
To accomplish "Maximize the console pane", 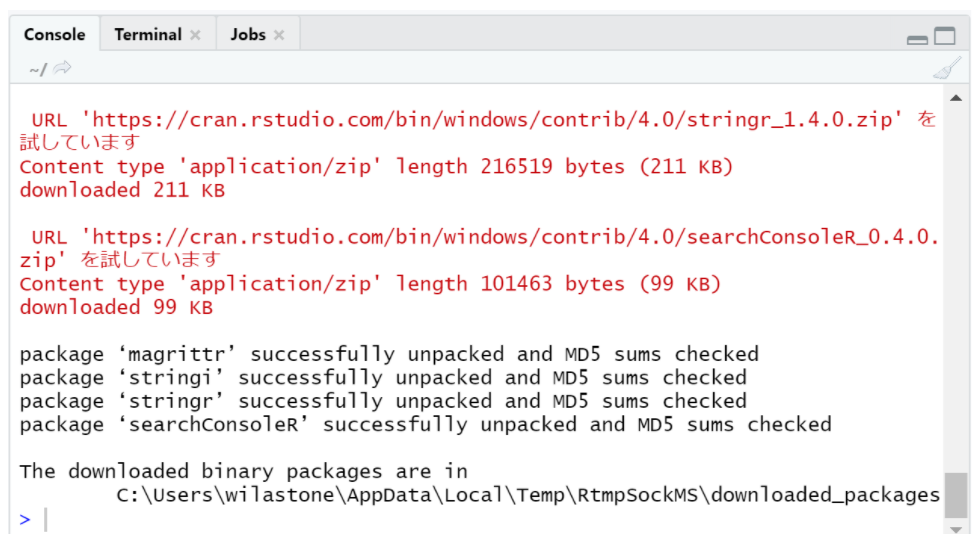I will [945, 36].
